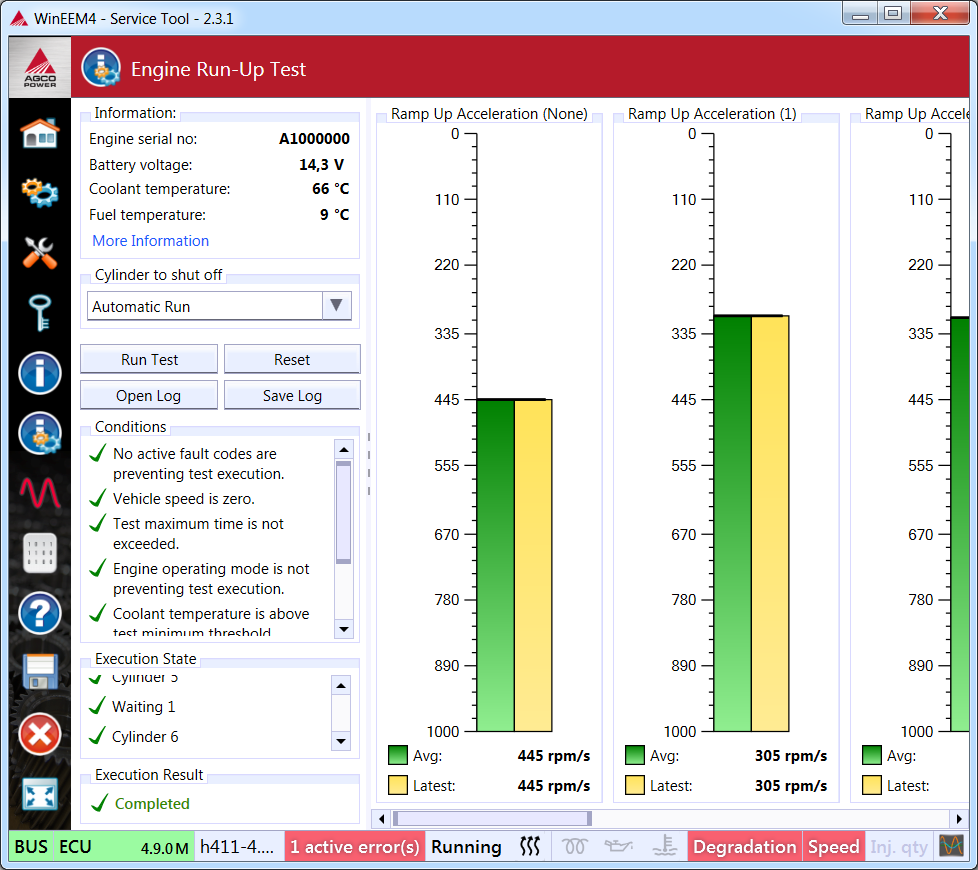978x870 pixels.
Task: Select the red waveform measurement icon
Action: pyautogui.click(x=40, y=493)
